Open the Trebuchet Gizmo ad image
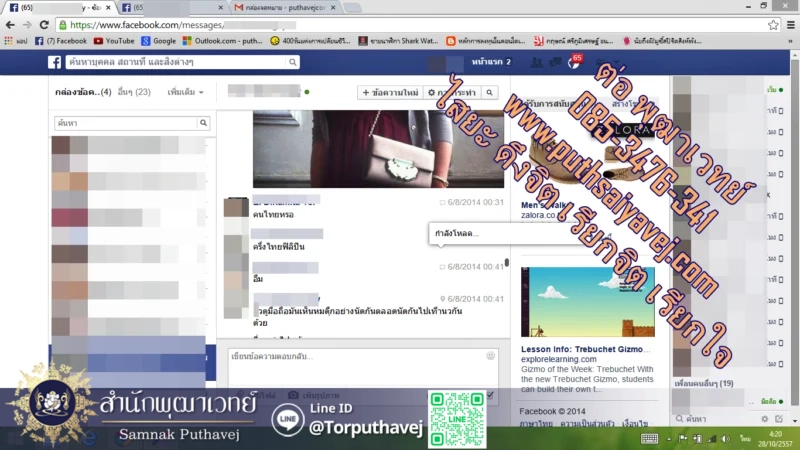This screenshot has width=800, height=450. pyautogui.click(x=588, y=302)
